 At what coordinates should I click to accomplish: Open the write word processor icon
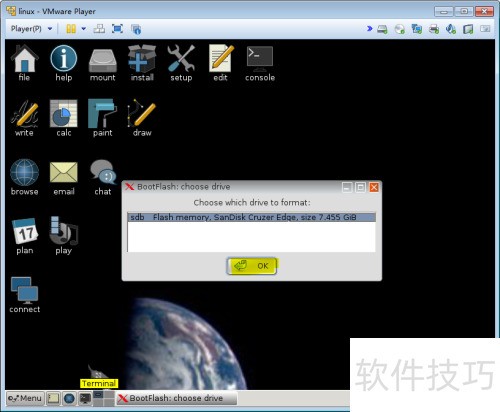tap(24, 118)
